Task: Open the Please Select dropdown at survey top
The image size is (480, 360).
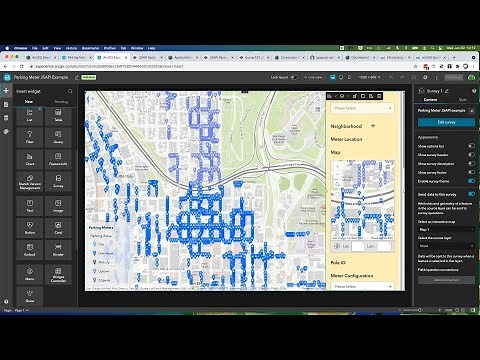Action: pos(362,108)
